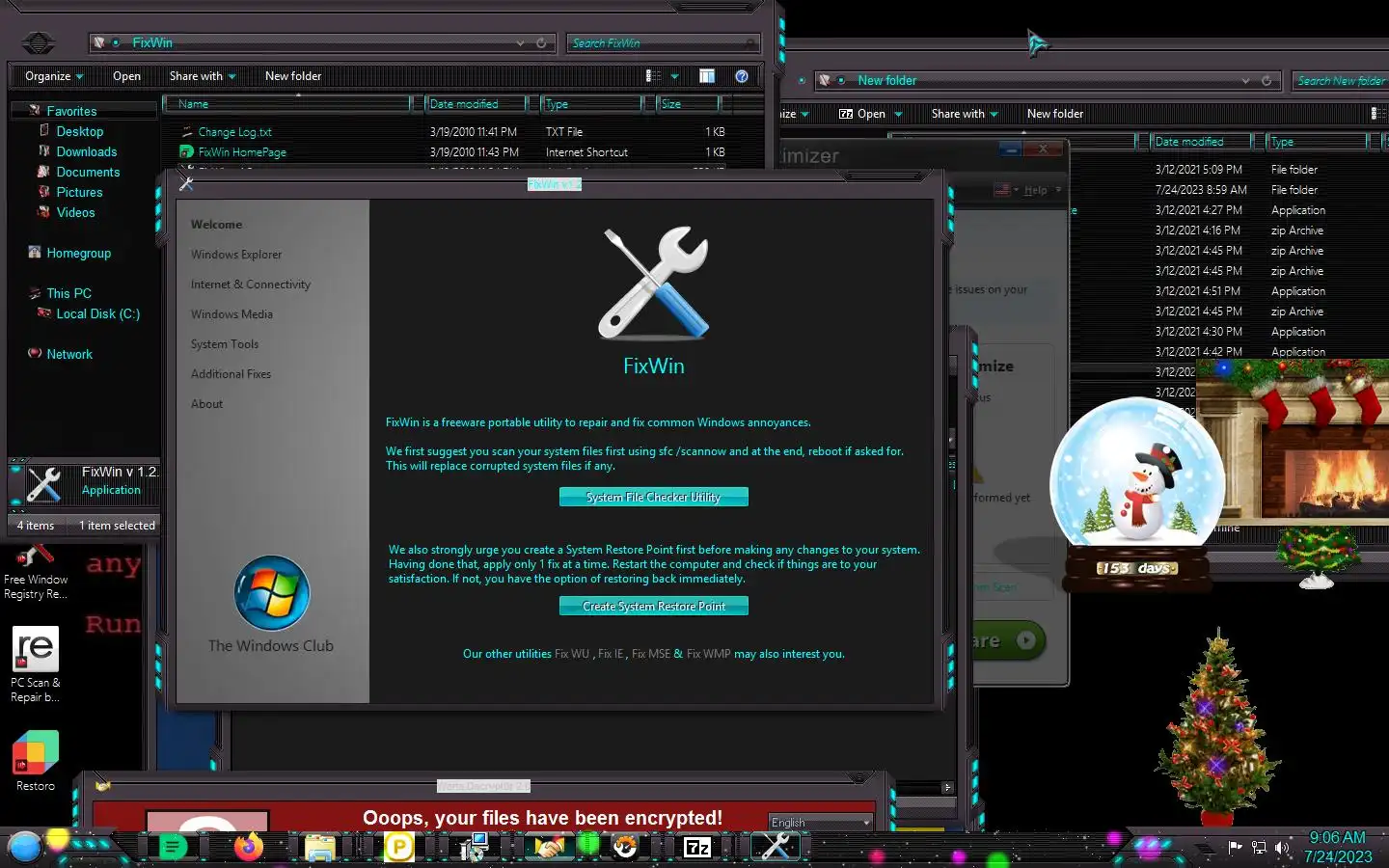This screenshot has width=1389, height=868.
Task: Click the network tray icon
Action: click(x=1259, y=848)
